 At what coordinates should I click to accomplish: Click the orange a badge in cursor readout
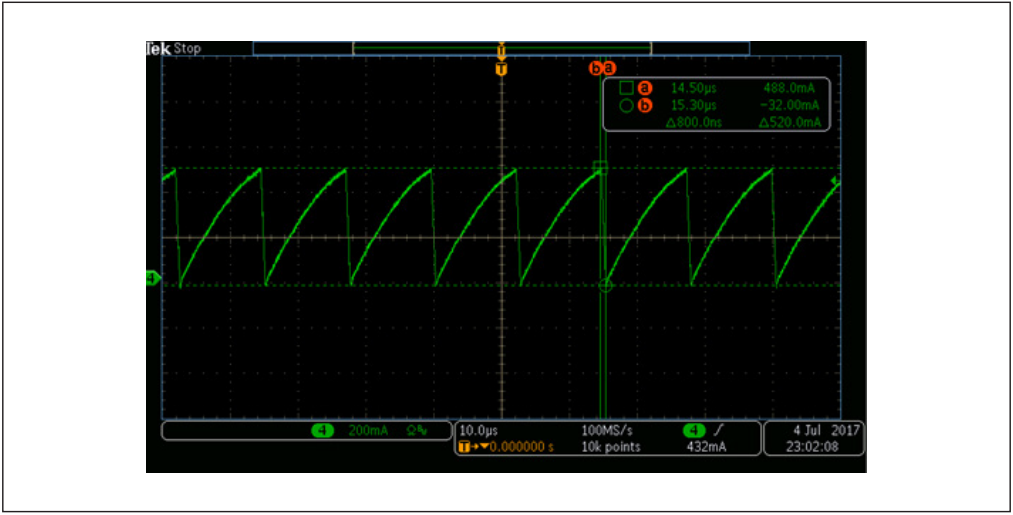(644, 89)
